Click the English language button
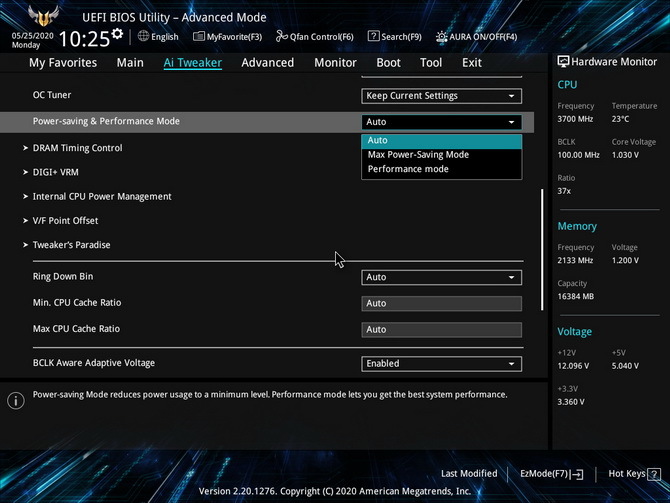 coord(165,37)
